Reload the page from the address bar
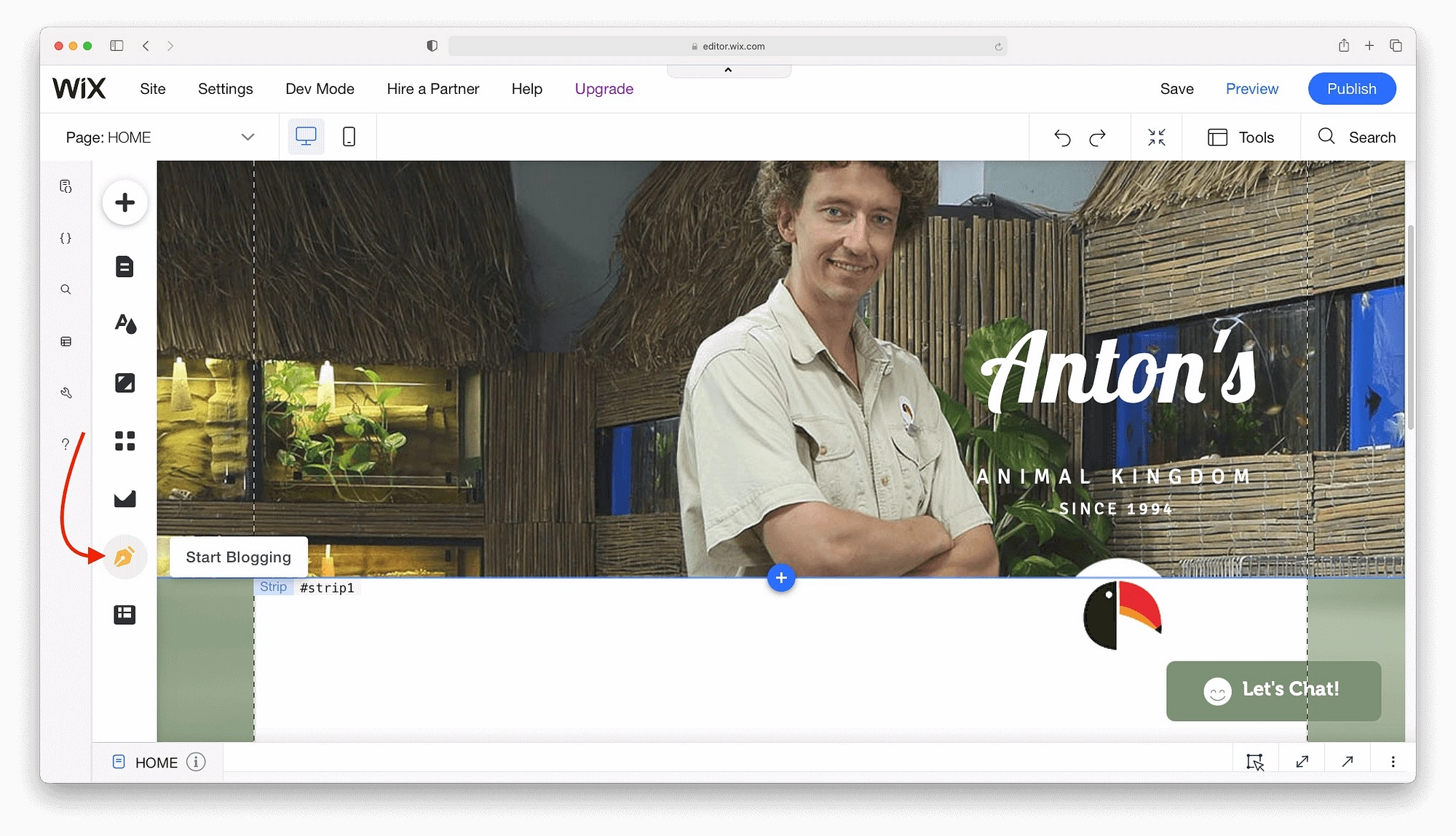This screenshot has width=1456, height=836. pos(998,47)
